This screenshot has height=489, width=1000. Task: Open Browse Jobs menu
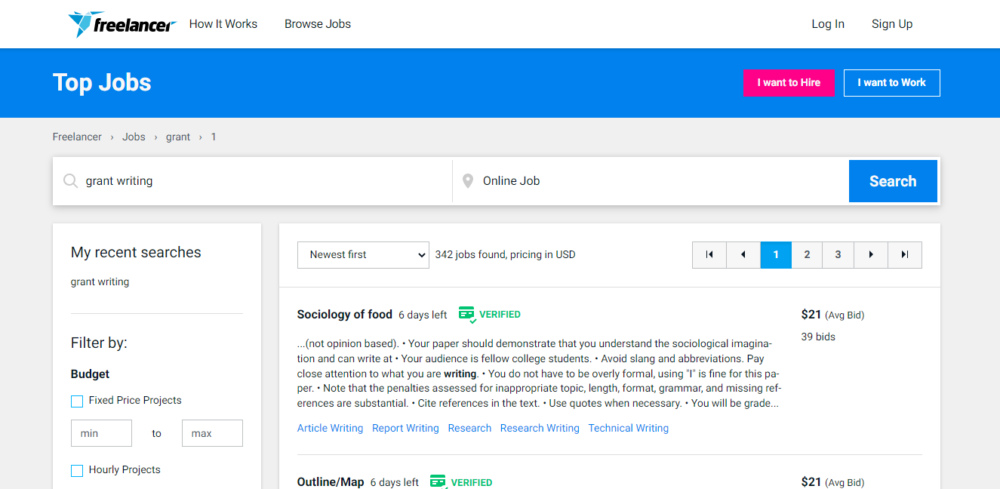[318, 24]
